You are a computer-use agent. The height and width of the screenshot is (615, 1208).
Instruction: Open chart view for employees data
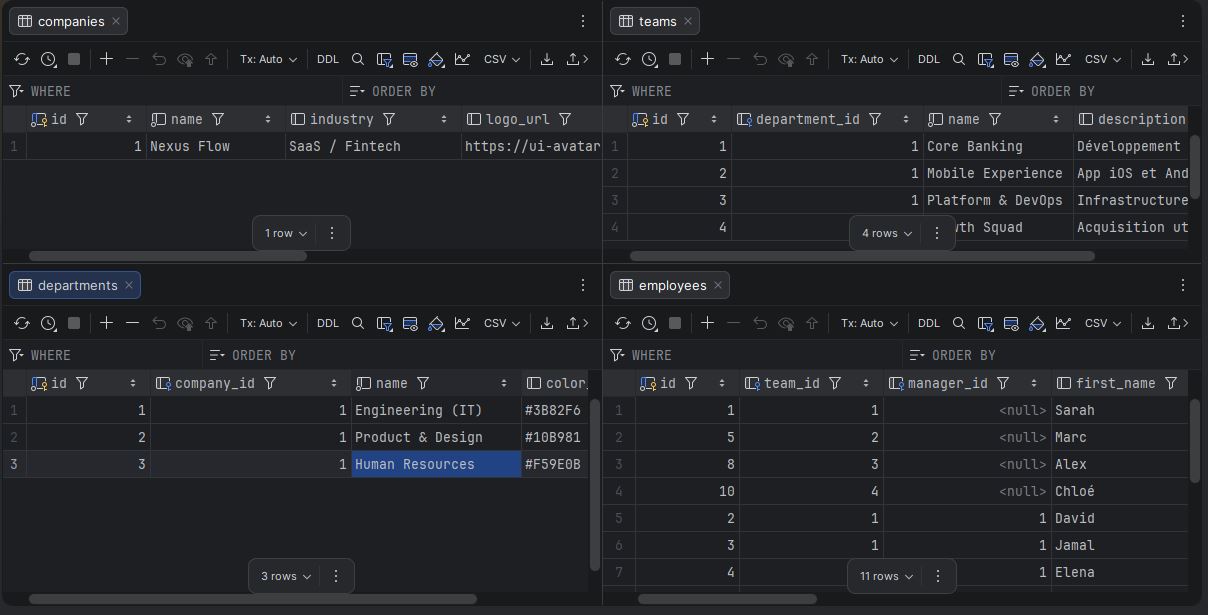coord(1063,323)
